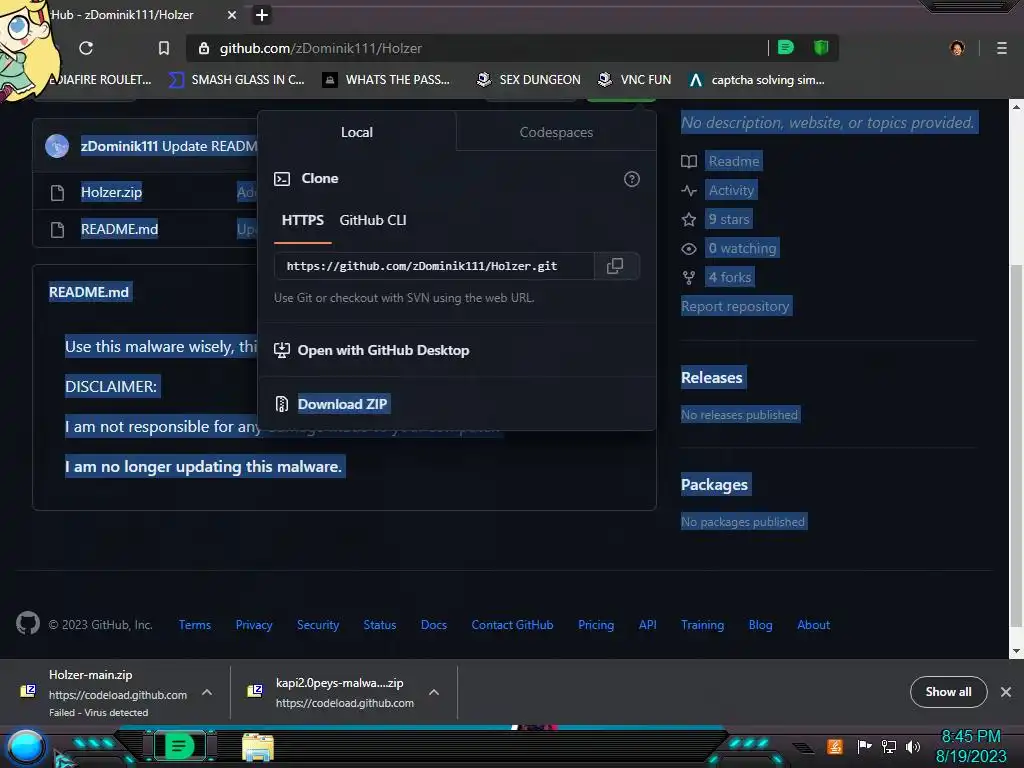Image resolution: width=1024 pixels, height=768 pixels.
Task: Click Pricing in the footer
Action: [596, 625]
